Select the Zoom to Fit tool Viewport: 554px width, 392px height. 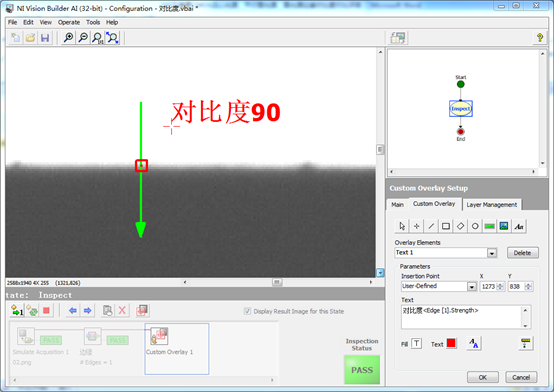[x=112, y=37]
